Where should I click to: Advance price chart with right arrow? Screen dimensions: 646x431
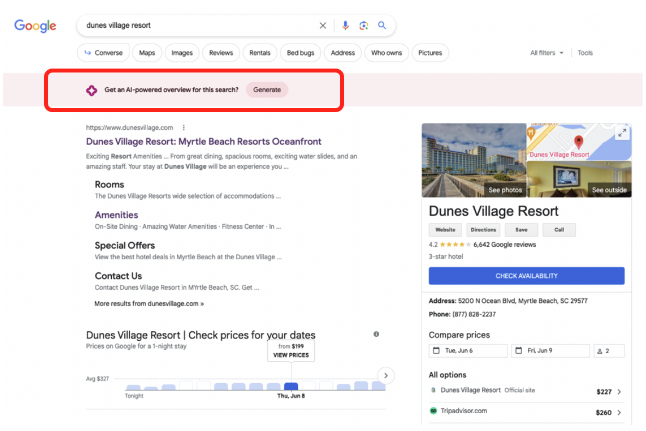coord(386,375)
